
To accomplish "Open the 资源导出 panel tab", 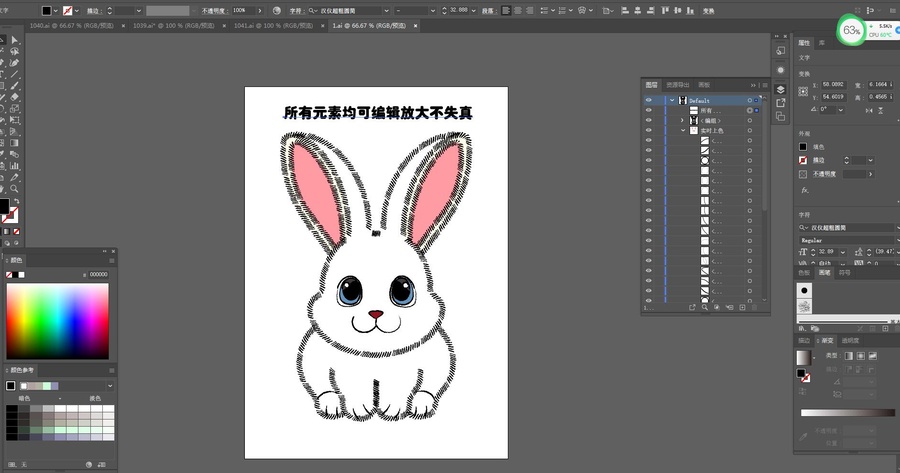I will pyautogui.click(x=677, y=85).
